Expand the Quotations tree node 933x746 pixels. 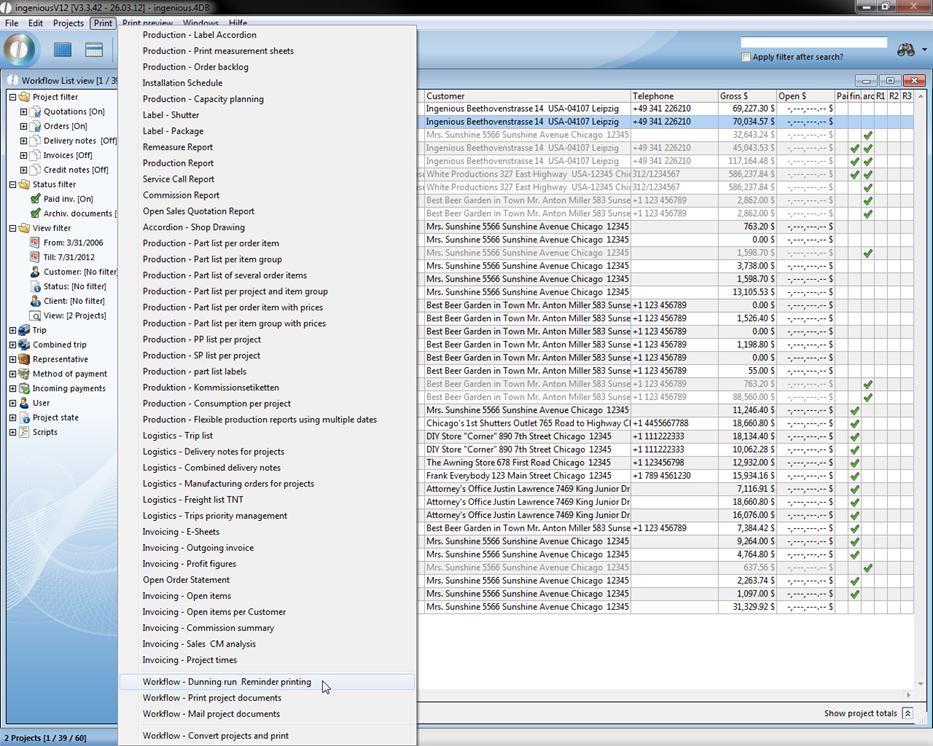pyautogui.click(x=23, y=112)
